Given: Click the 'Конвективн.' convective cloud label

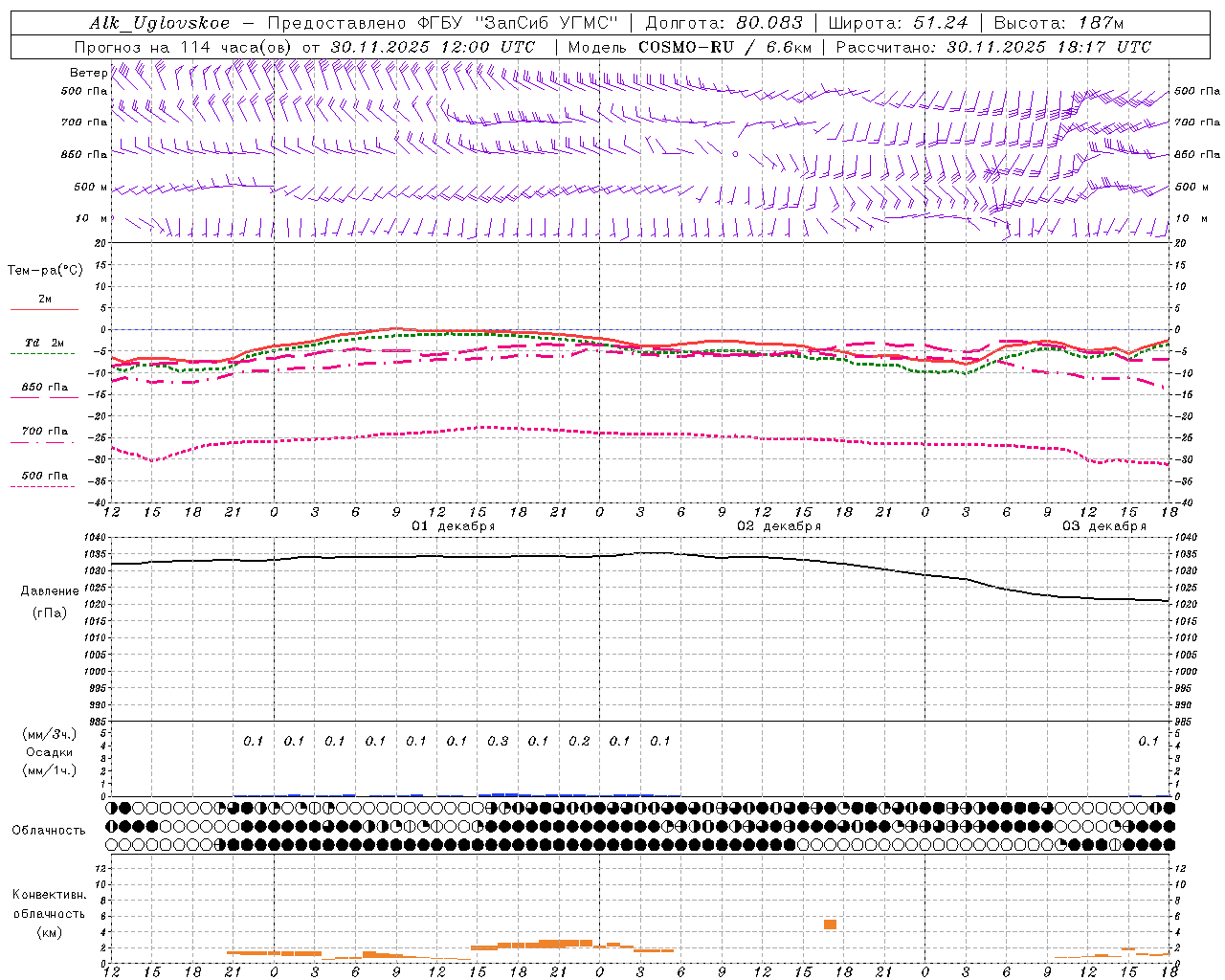Looking at the screenshot, I should [49, 895].
